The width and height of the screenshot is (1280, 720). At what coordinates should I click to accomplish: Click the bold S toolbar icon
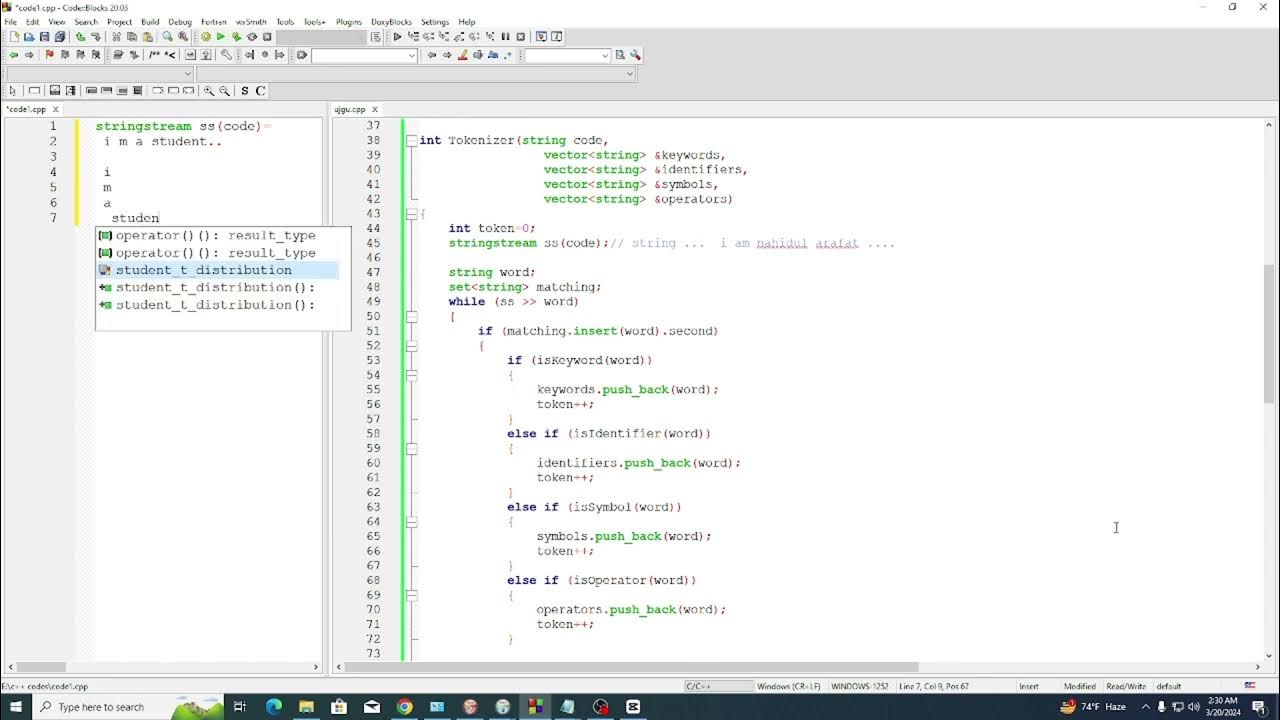point(244,90)
